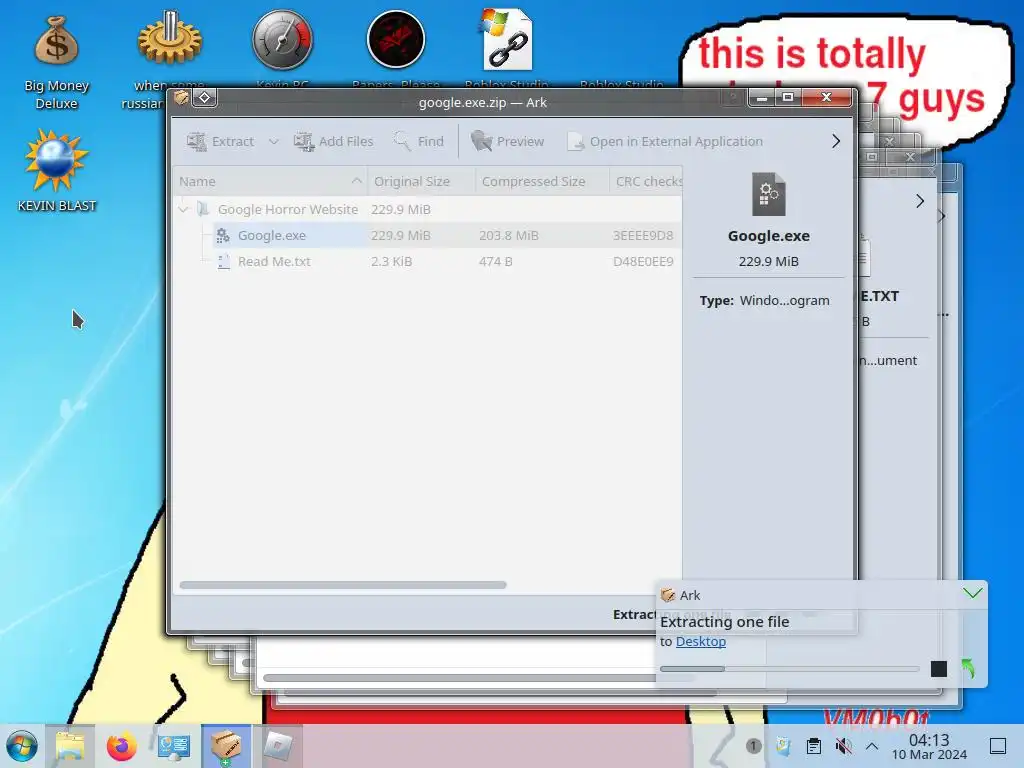Click the extraction progress bar in notification
The height and width of the screenshot is (768, 1024).
point(789,669)
